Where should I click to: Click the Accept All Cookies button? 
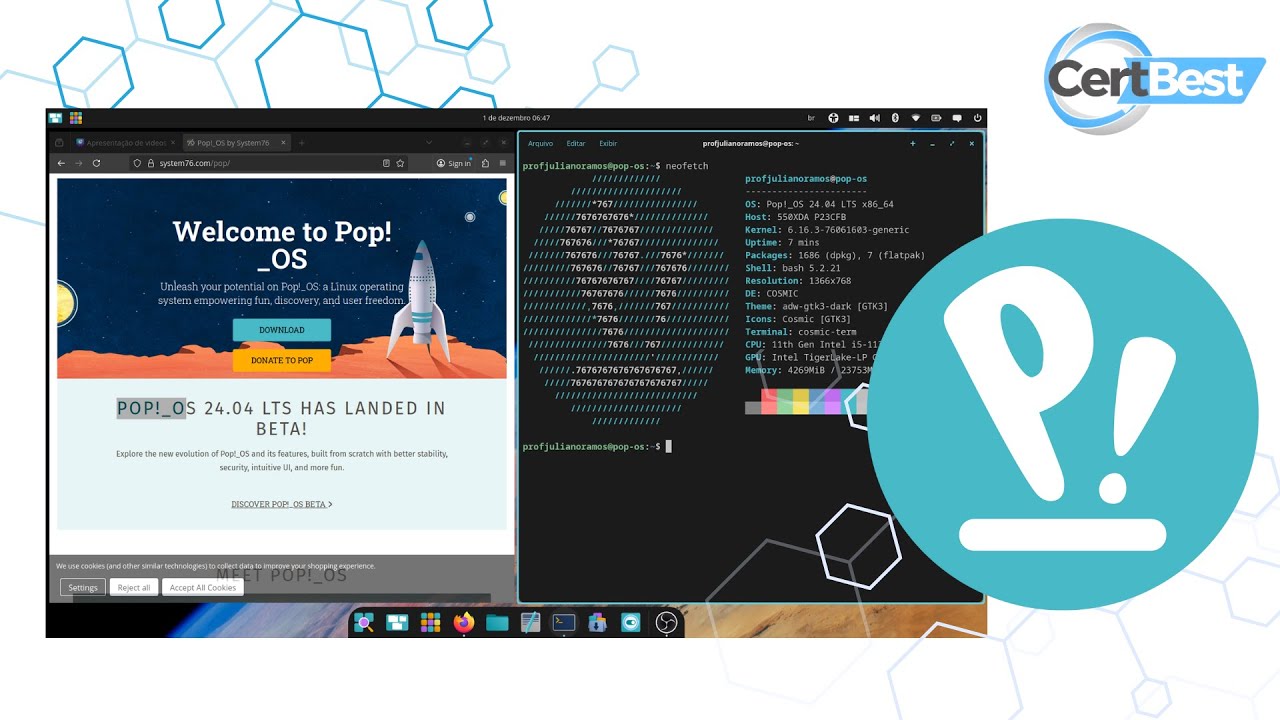pos(203,587)
